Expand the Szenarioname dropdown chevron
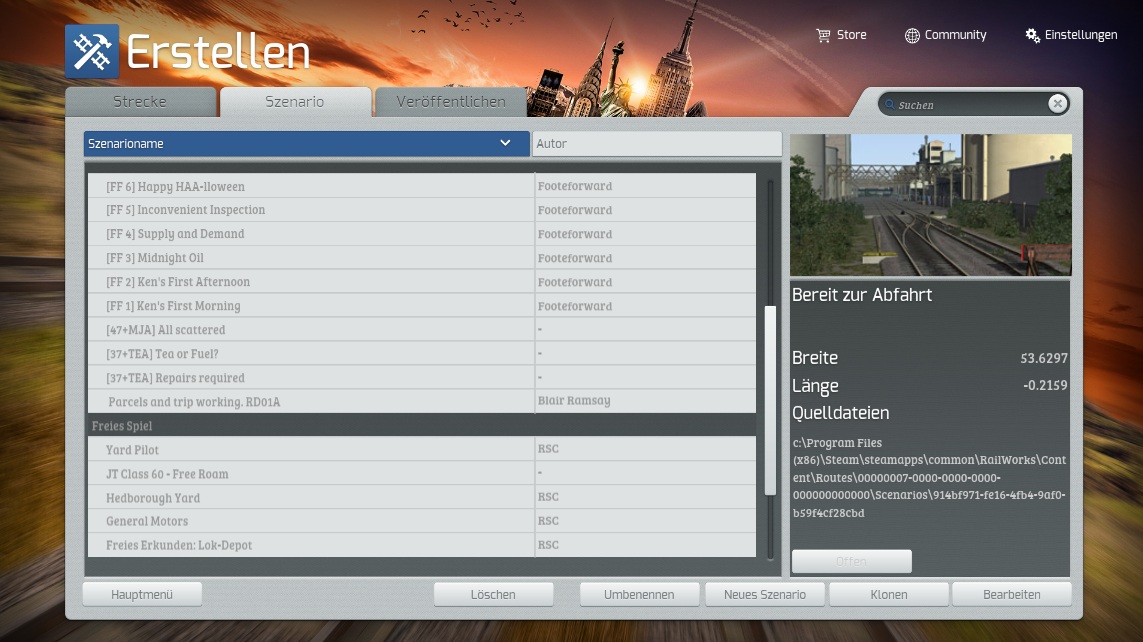 click(x=505, y=143)
